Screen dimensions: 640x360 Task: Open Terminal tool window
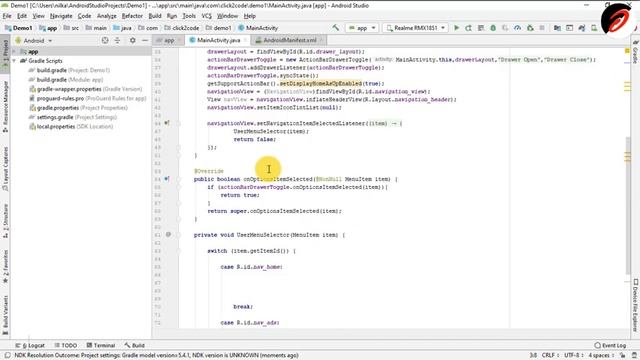click(100, 345)
